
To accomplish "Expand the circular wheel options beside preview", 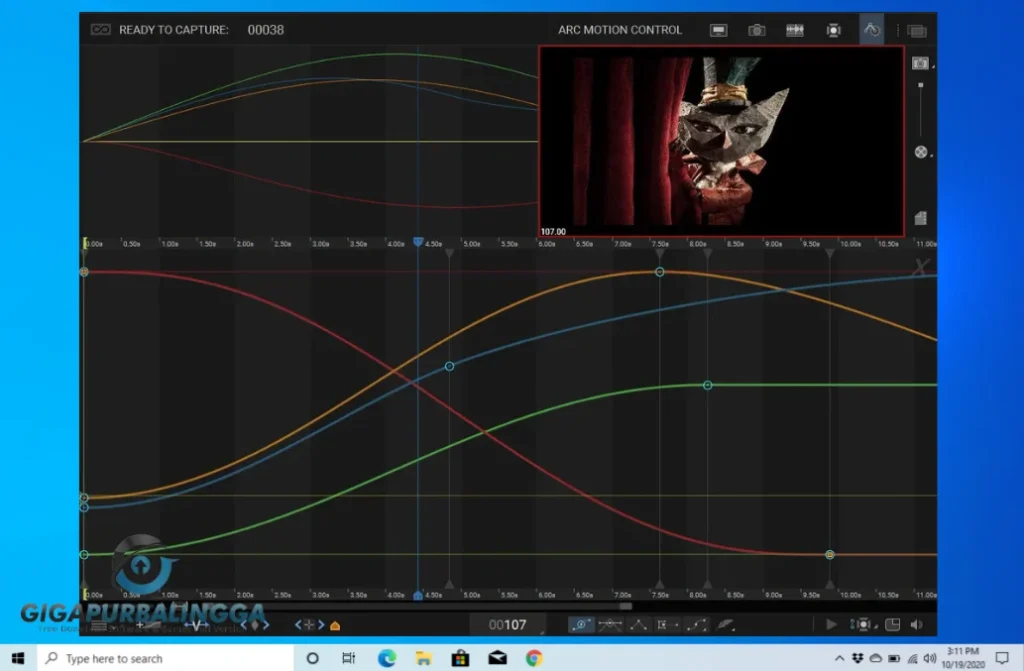I will click(x=921, y=153).
